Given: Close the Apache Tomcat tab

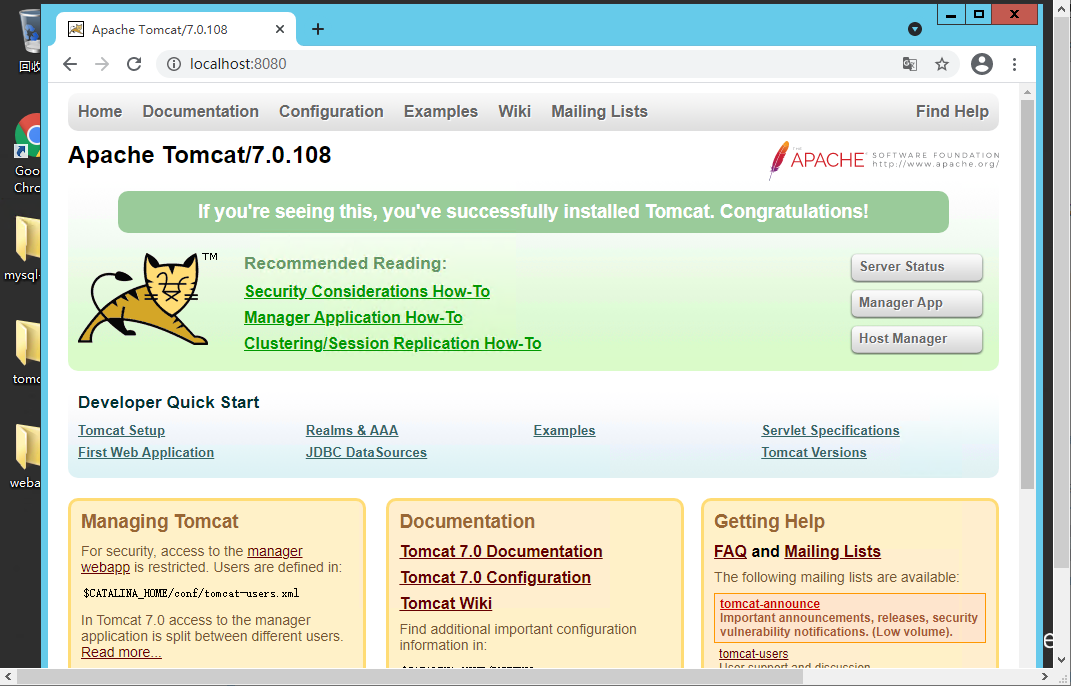Looking at the screenshot, I should [279, 29].
